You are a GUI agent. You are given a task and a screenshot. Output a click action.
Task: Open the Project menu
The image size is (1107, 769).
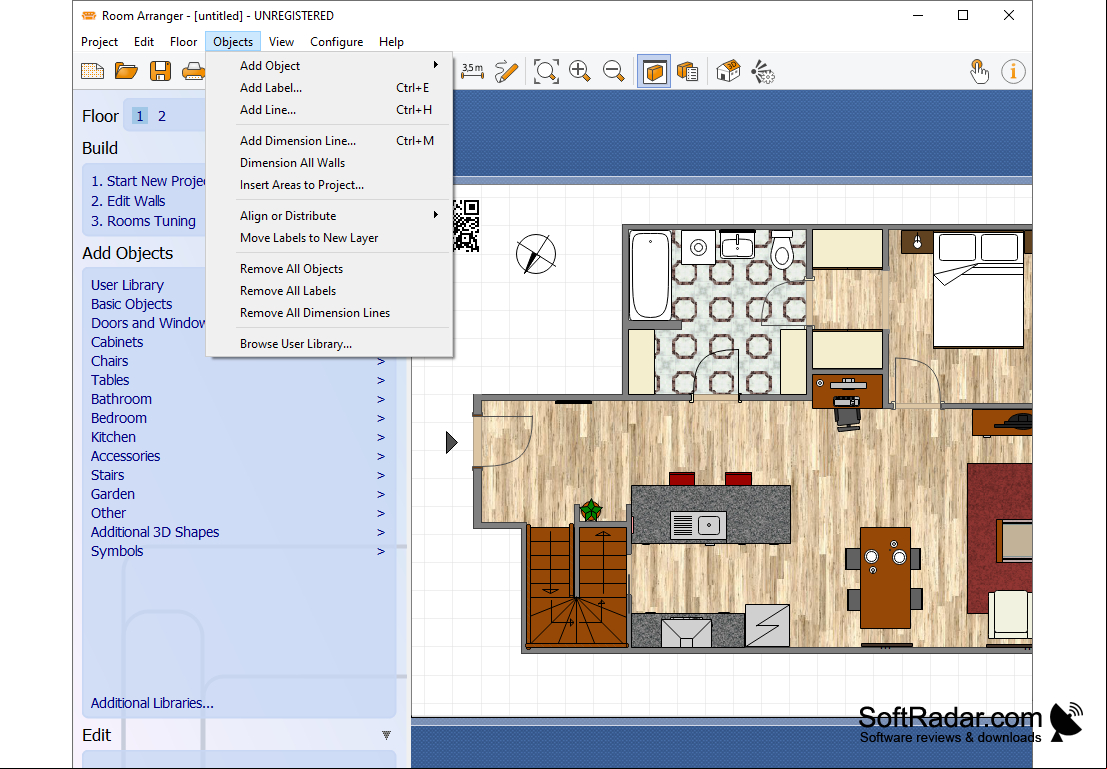(x=100, y=42)
